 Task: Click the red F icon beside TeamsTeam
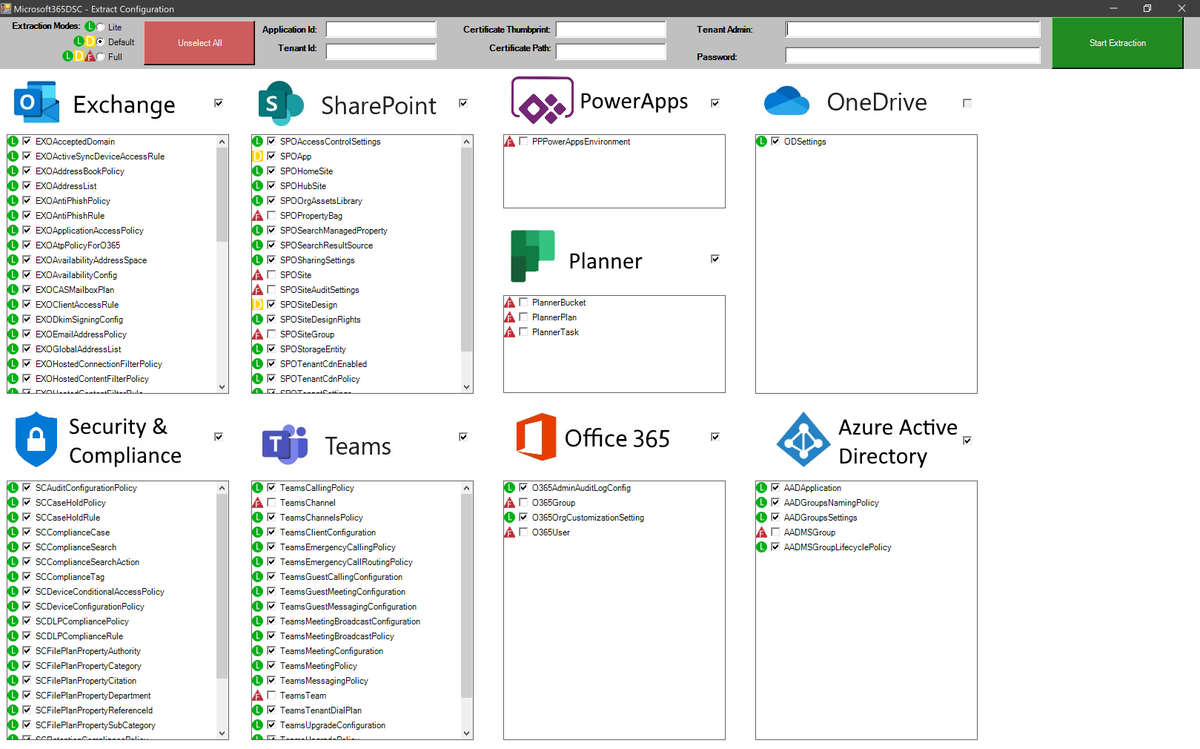coord(258,696)
